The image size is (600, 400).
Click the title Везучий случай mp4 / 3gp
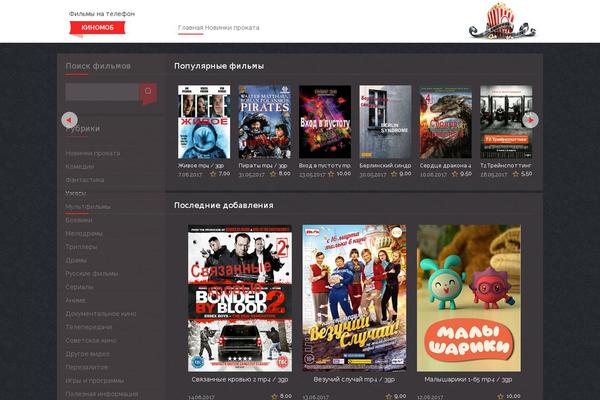coord(354,380)
